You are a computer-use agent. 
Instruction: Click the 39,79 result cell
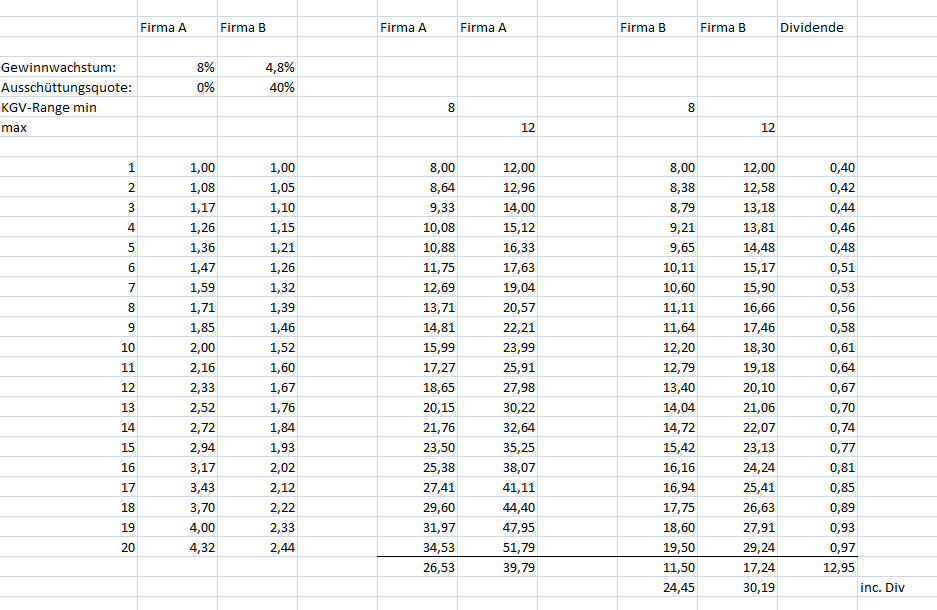click(x=497, y=568)
